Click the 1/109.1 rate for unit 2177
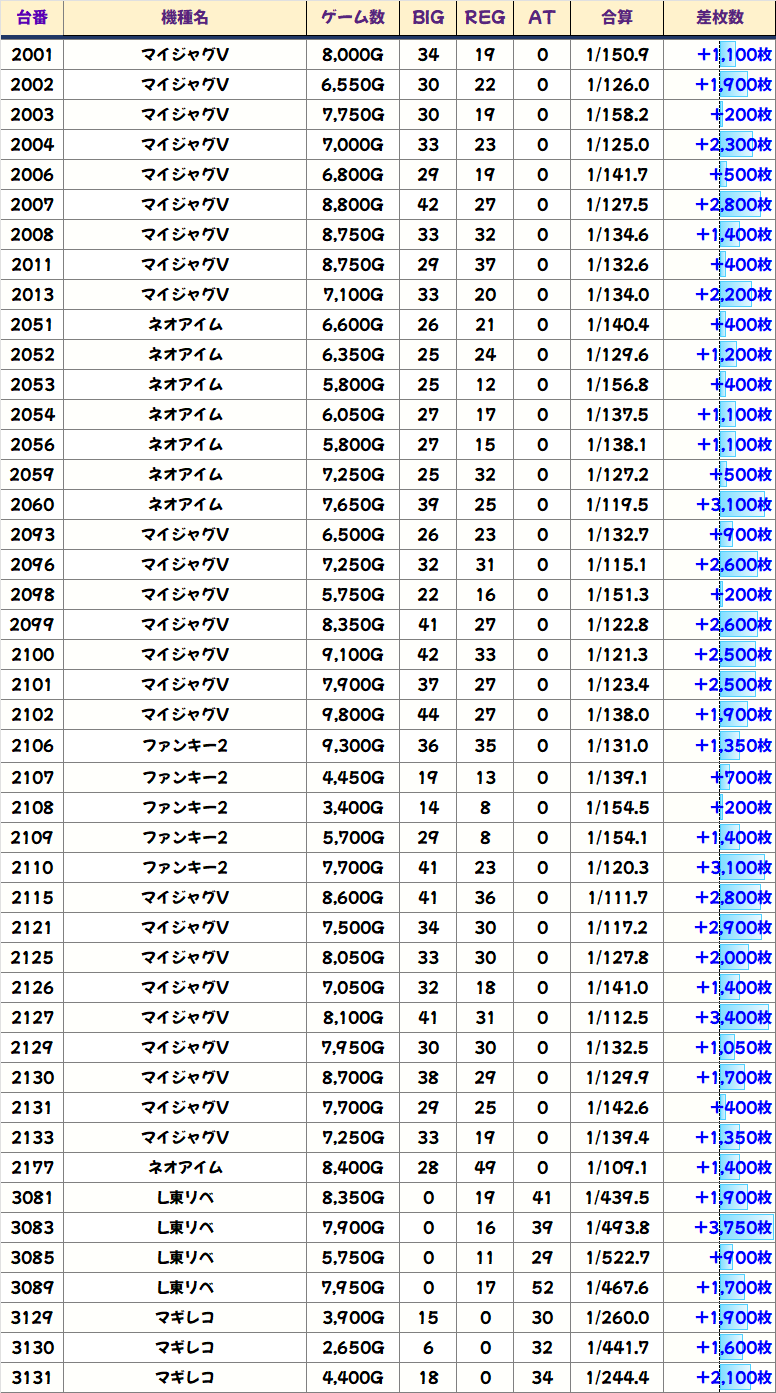 pyautogui.click(x=617, y=1167)
